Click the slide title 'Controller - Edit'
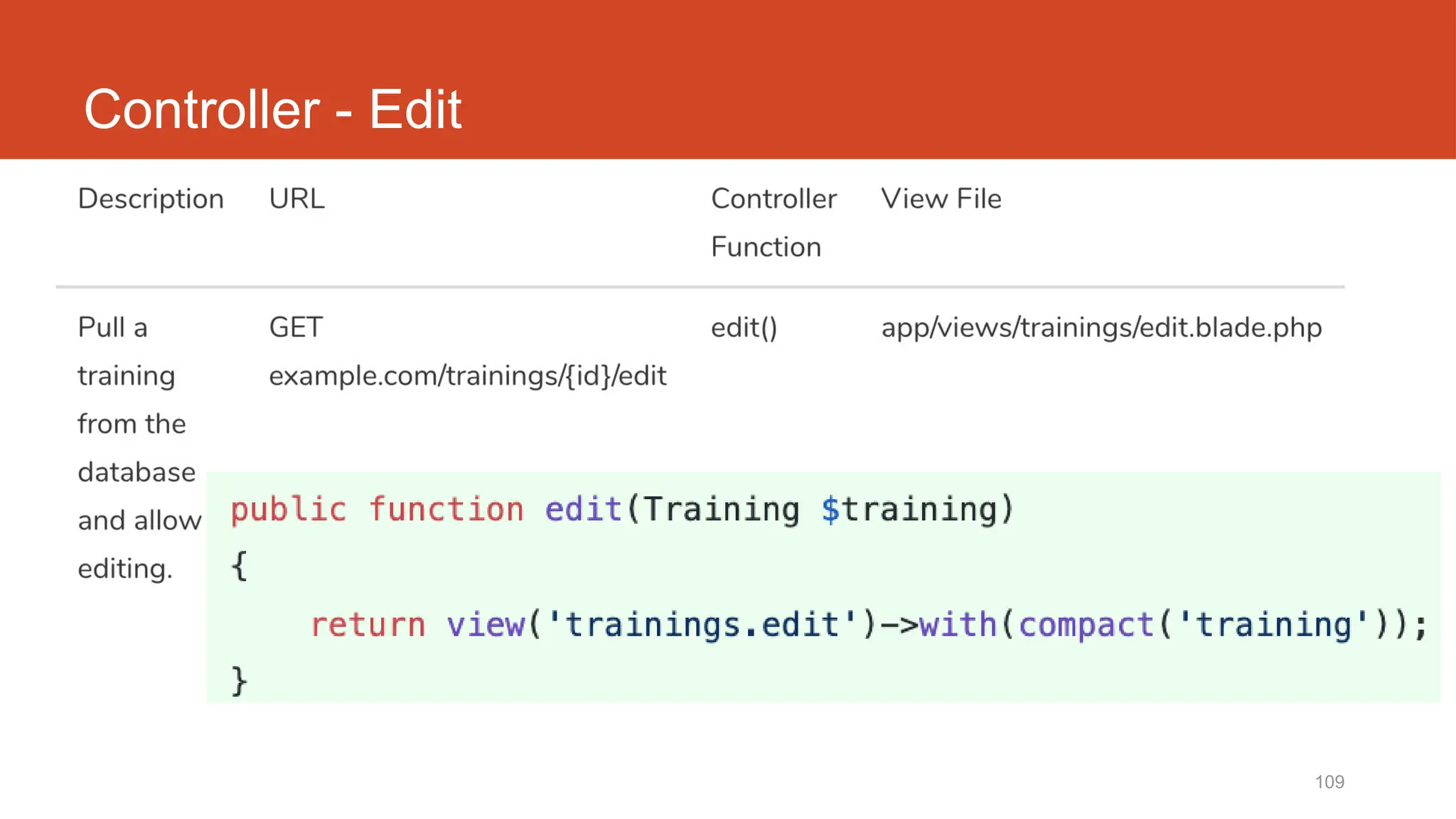Viewport: 1456px width, 819px height. [x=273, y=109]
